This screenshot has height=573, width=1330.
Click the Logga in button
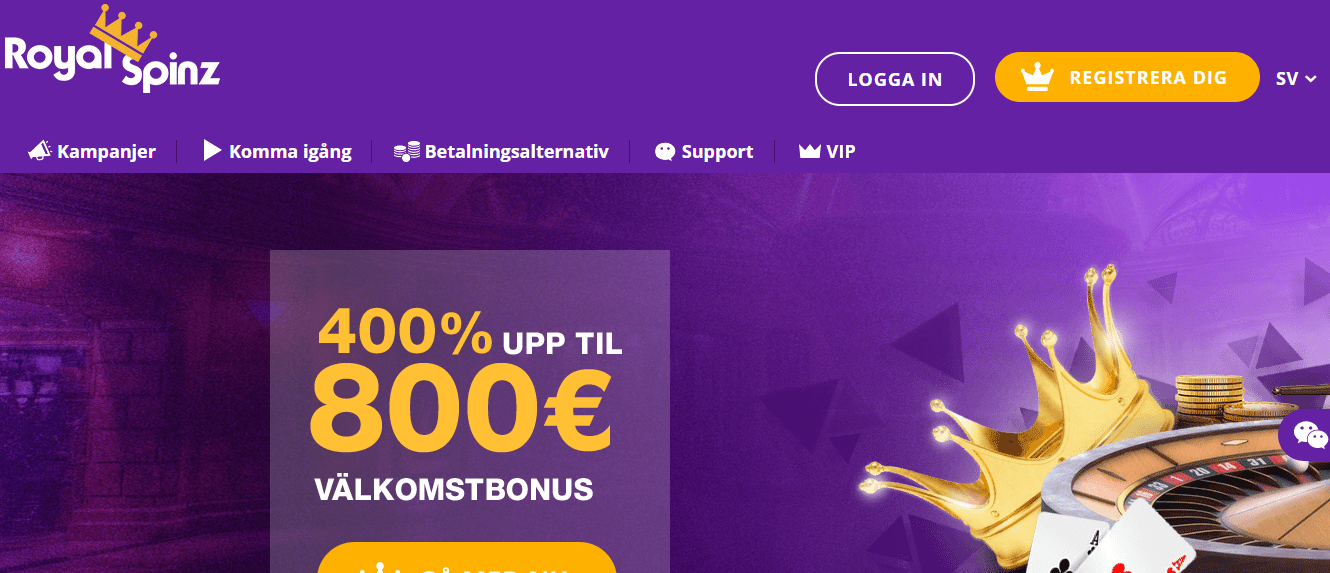pos(895,79)
